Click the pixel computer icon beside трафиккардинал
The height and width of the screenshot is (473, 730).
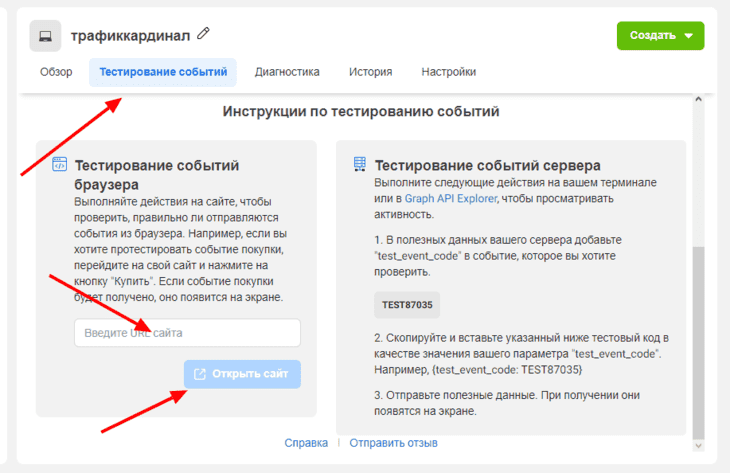coord(45,36)
